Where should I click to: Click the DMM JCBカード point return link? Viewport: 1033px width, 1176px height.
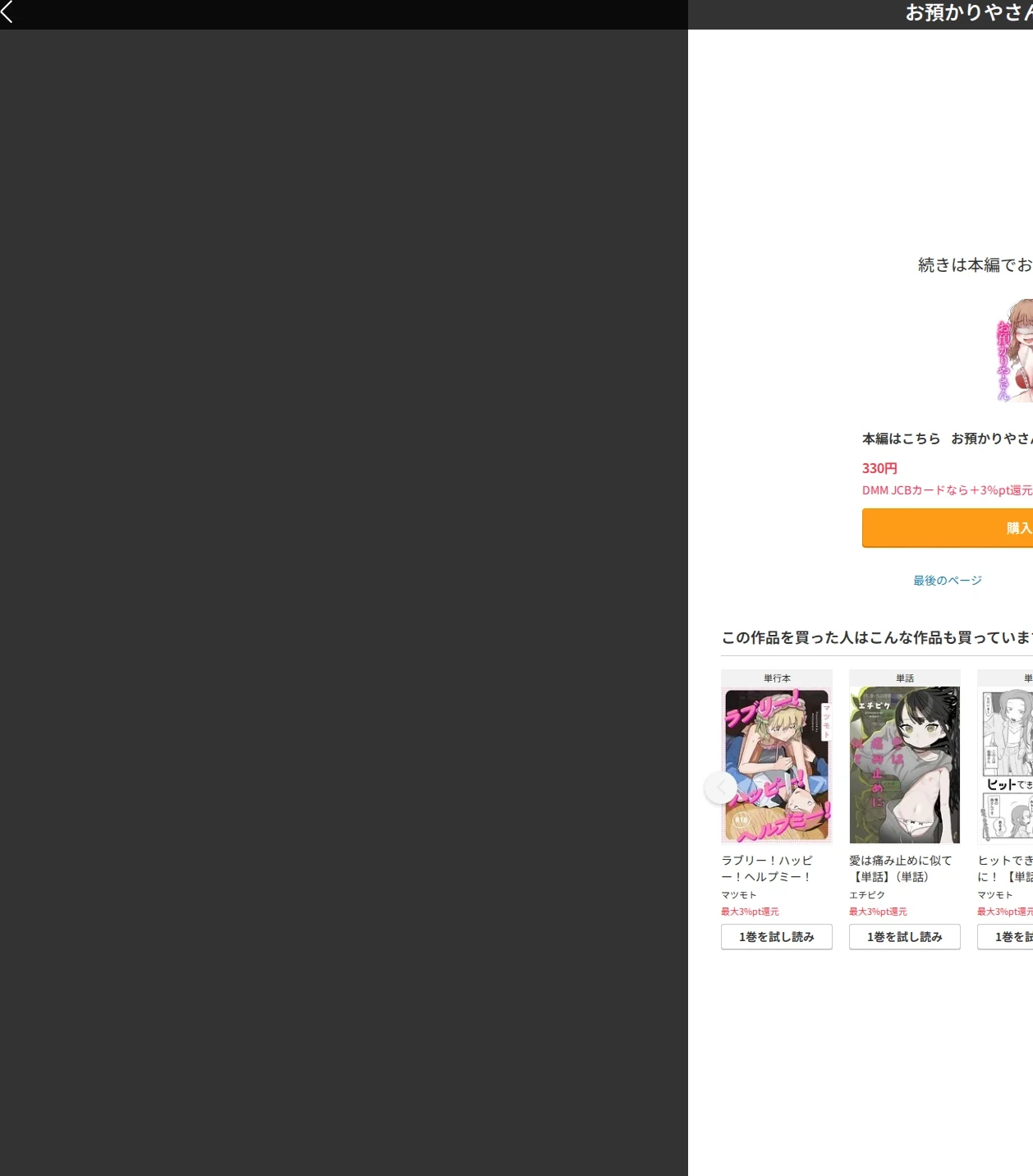point(948,490)
